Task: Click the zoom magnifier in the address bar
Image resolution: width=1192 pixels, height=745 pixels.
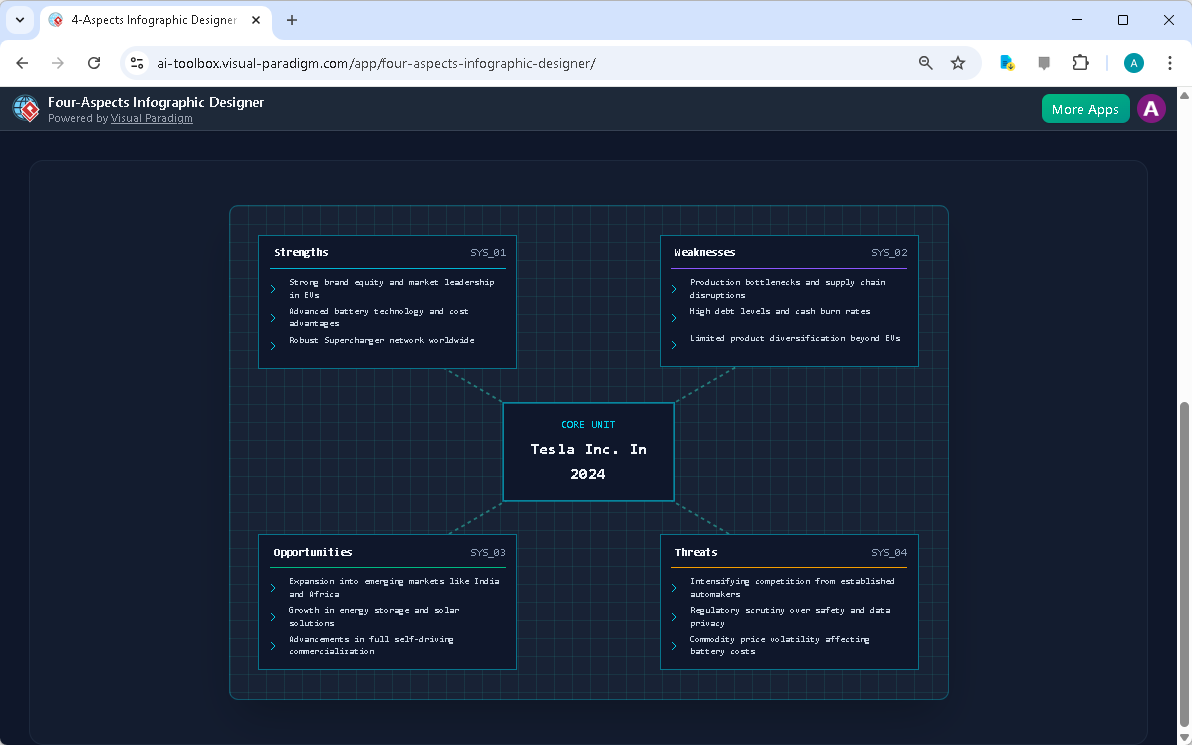Action: (925, 62)
